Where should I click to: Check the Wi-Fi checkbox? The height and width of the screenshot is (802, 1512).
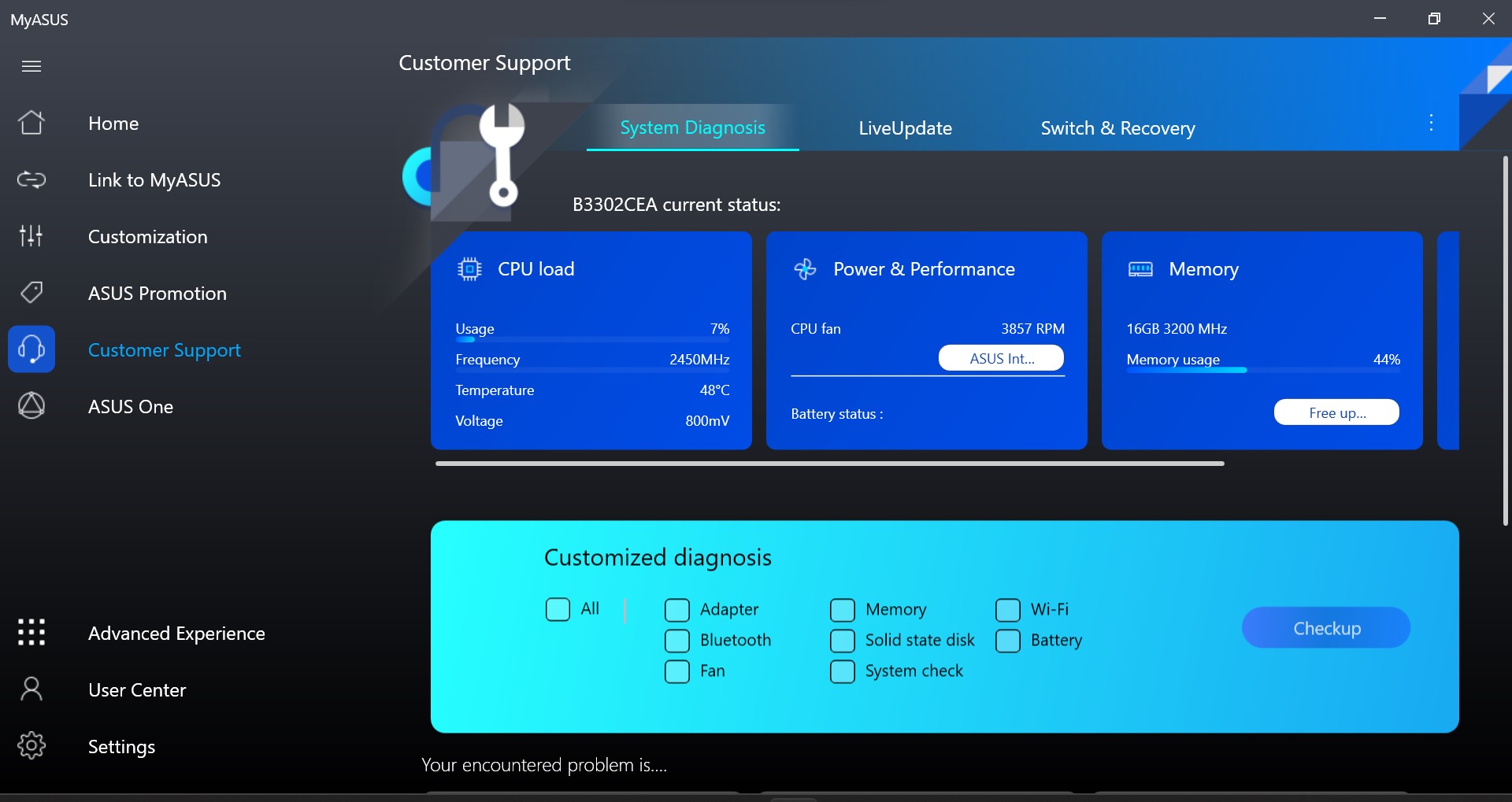(1008, 610)
